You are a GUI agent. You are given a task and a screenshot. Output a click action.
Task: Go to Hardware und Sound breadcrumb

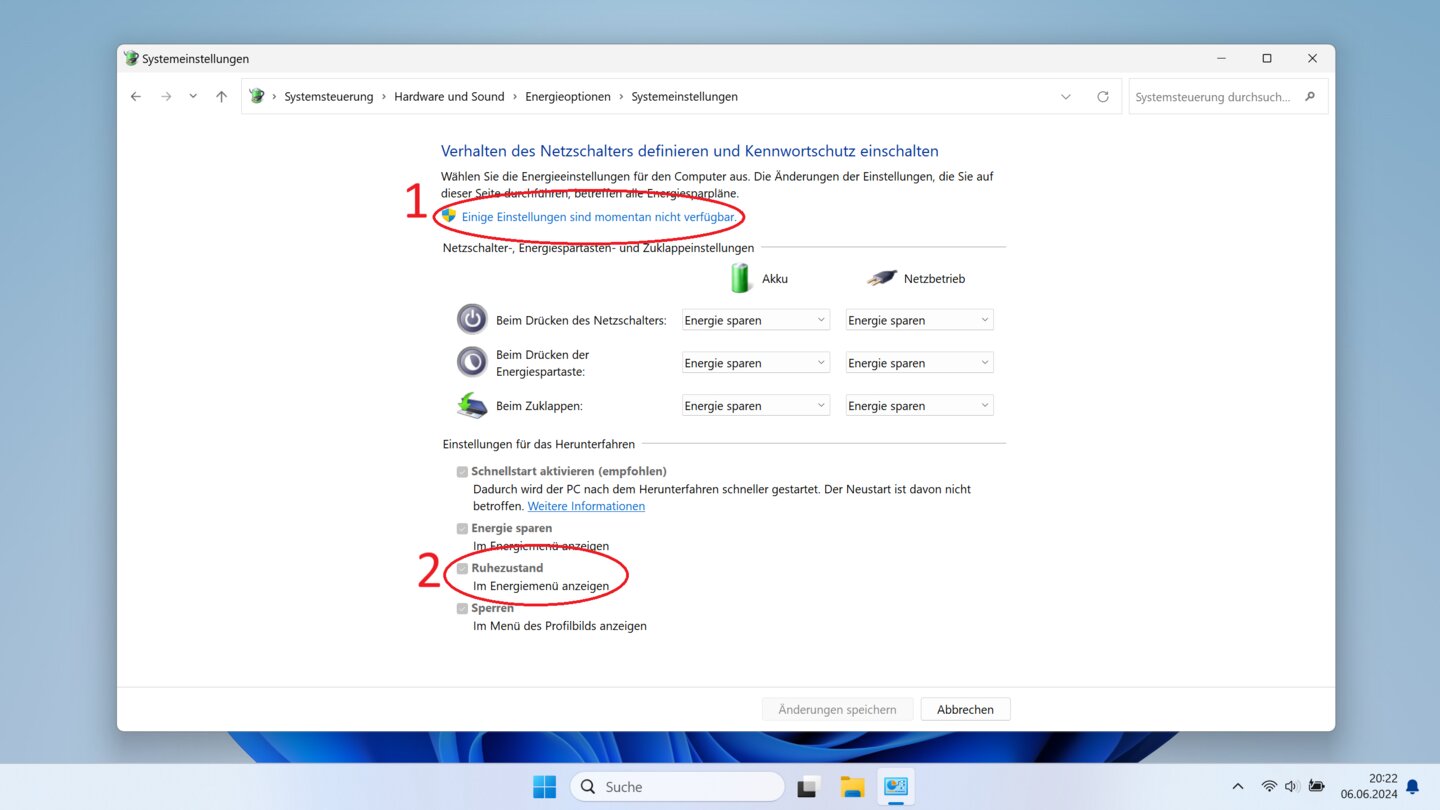point(449,97)
